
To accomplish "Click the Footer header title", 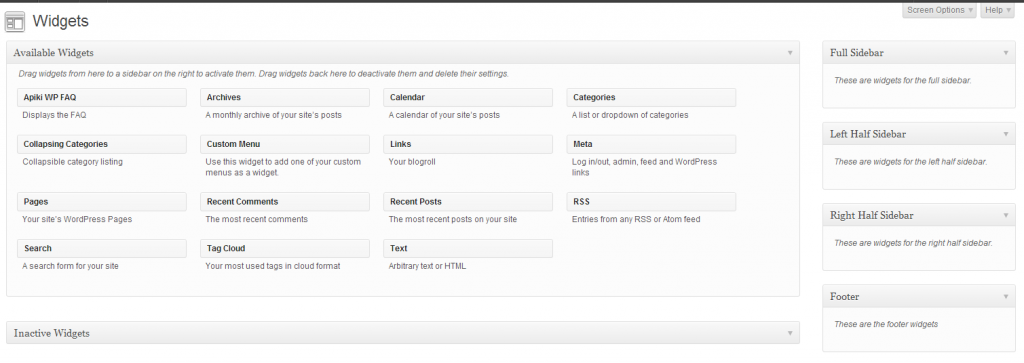I will click(x=844, y=297).
